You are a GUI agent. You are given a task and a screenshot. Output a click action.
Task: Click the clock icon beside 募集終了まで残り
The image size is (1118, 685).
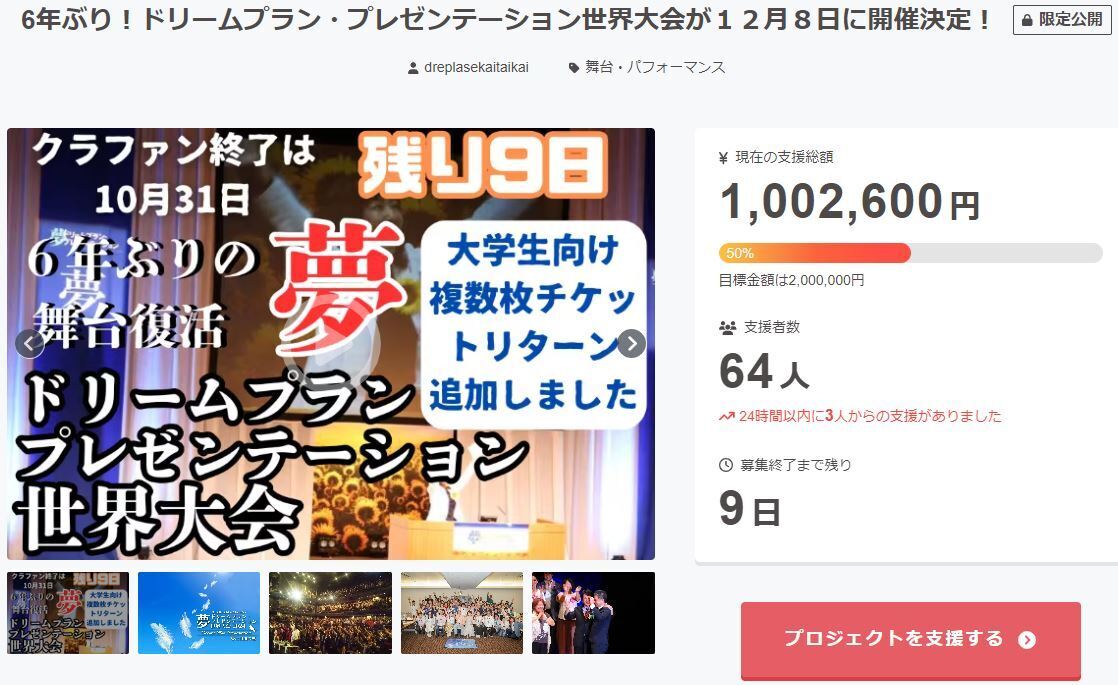726,465
